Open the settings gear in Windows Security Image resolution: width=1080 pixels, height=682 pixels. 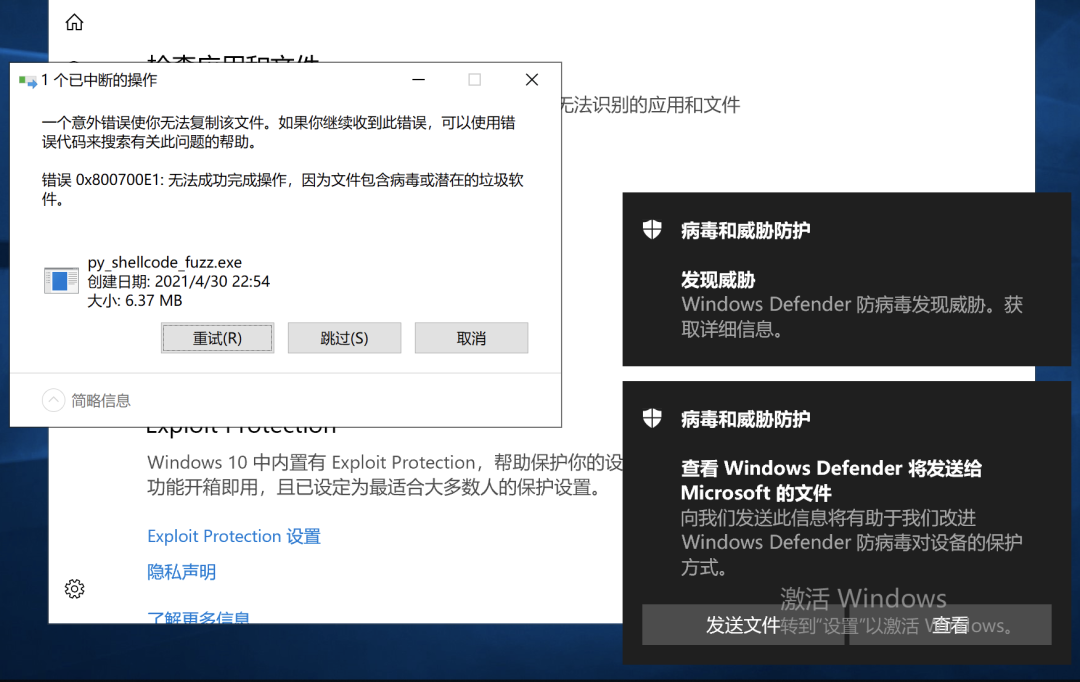click(74, 589)
